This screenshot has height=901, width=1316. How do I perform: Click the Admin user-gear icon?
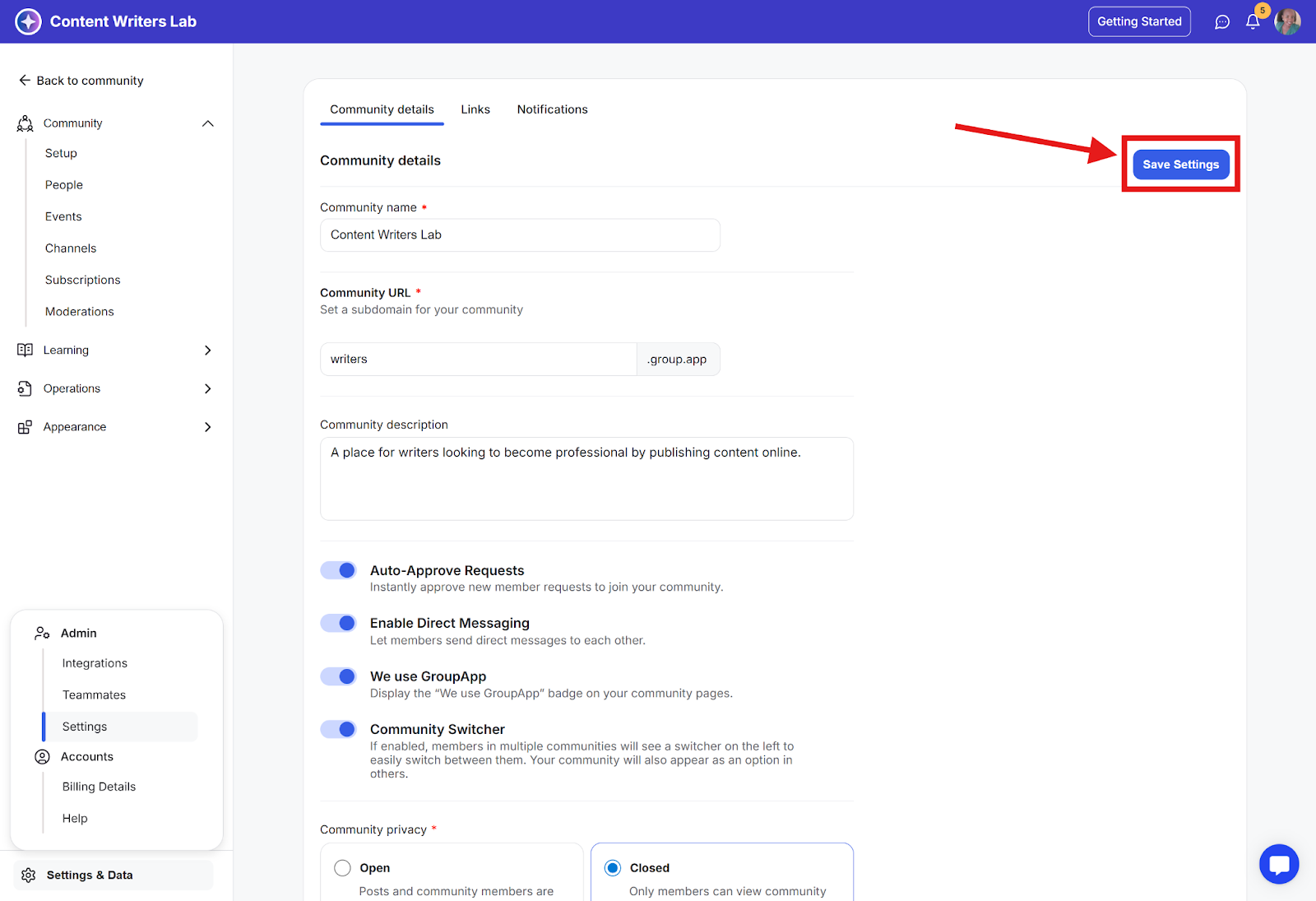click(x=42, y=634)
